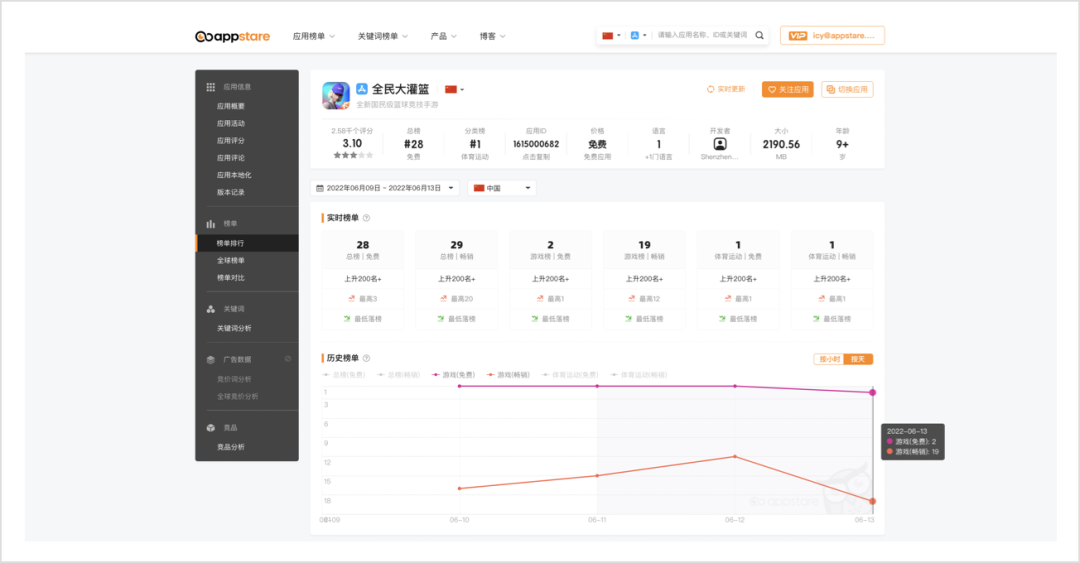
Task: Click the 广告数据 layers icon in sidebar
Action: 211,360
